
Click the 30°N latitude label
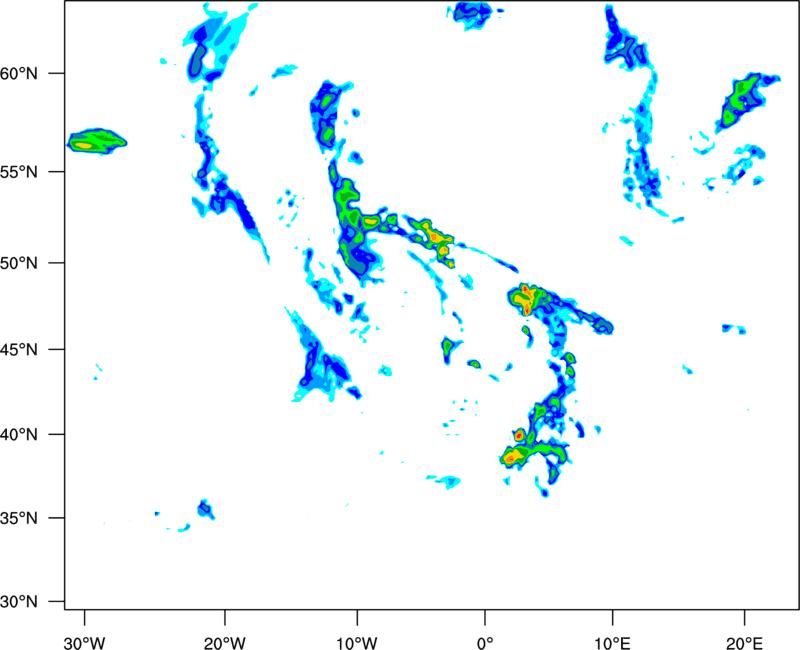coord(19,602)
